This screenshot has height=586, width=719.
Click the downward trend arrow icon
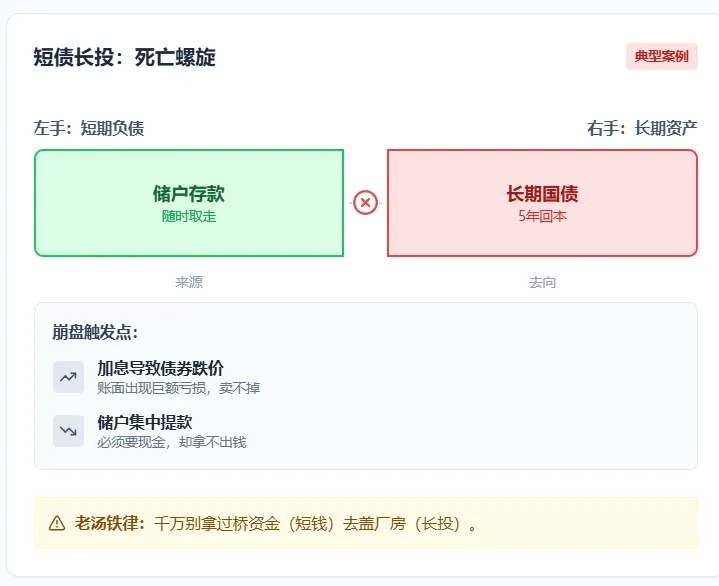(68, 431)
